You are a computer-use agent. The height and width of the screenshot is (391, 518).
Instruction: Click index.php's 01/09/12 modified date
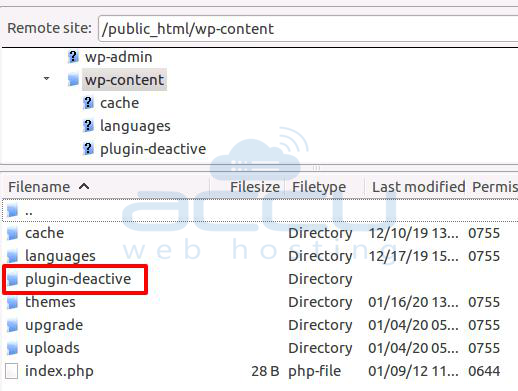click(413, 371)
